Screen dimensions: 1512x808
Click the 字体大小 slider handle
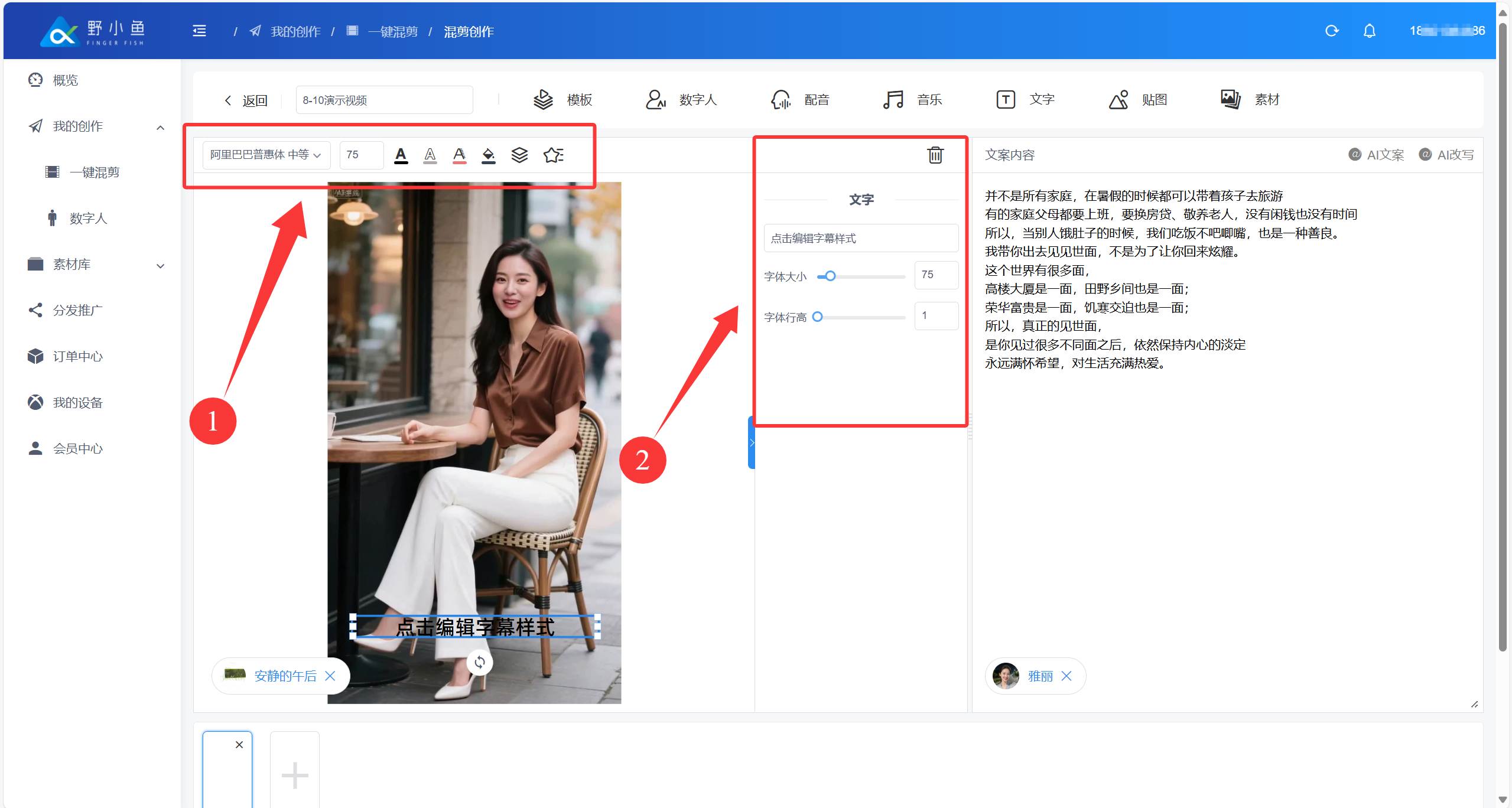point(830,276)
